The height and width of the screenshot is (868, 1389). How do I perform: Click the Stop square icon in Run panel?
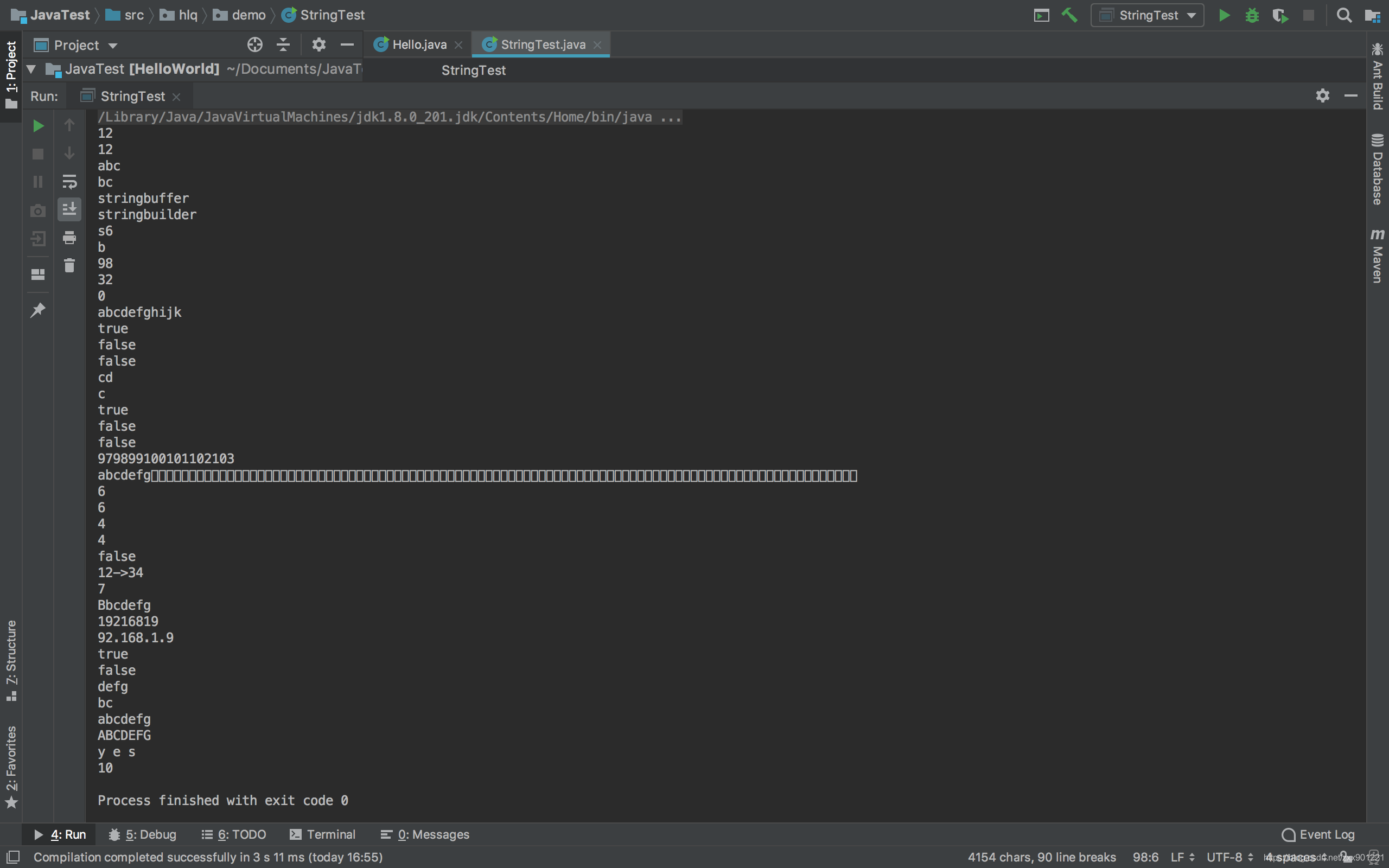38,154
